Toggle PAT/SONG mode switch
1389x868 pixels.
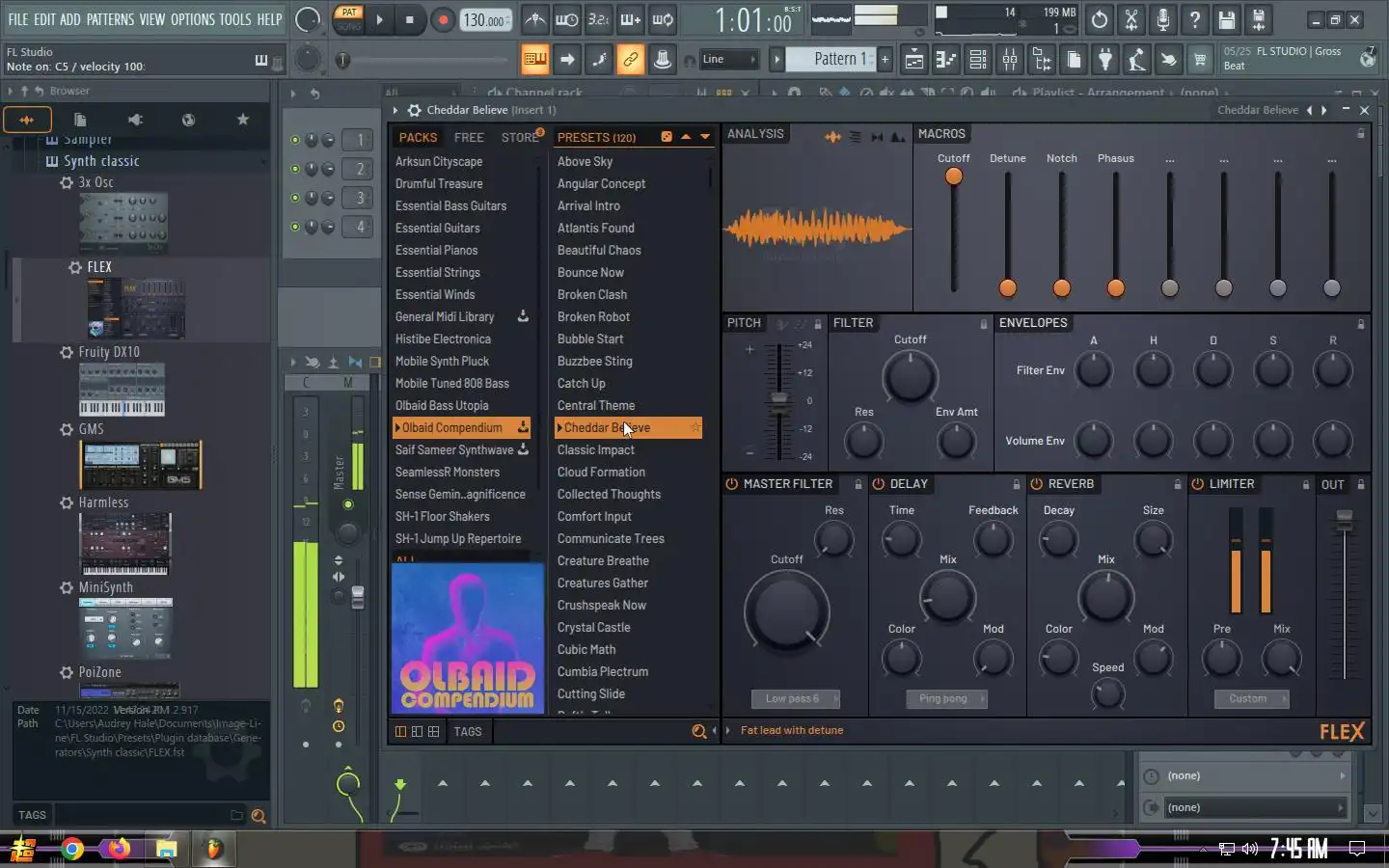[348, 18]
